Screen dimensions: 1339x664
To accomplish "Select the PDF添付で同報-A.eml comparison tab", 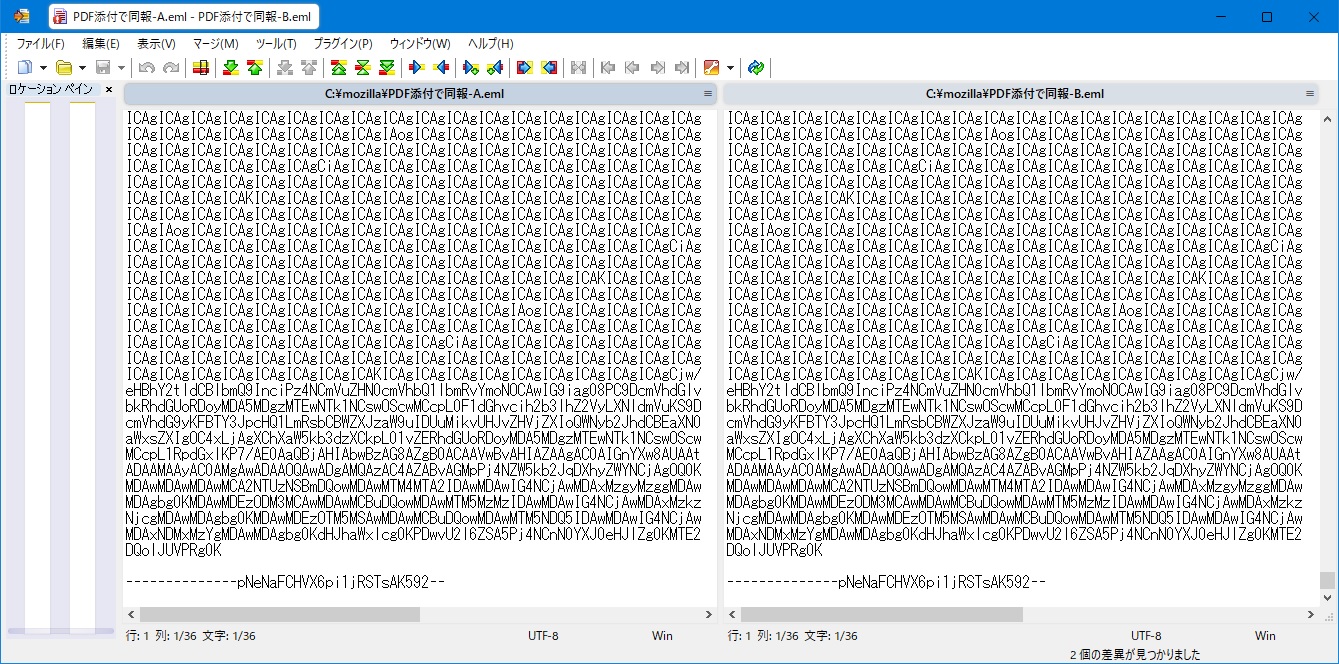I will [x=183, y=17].
